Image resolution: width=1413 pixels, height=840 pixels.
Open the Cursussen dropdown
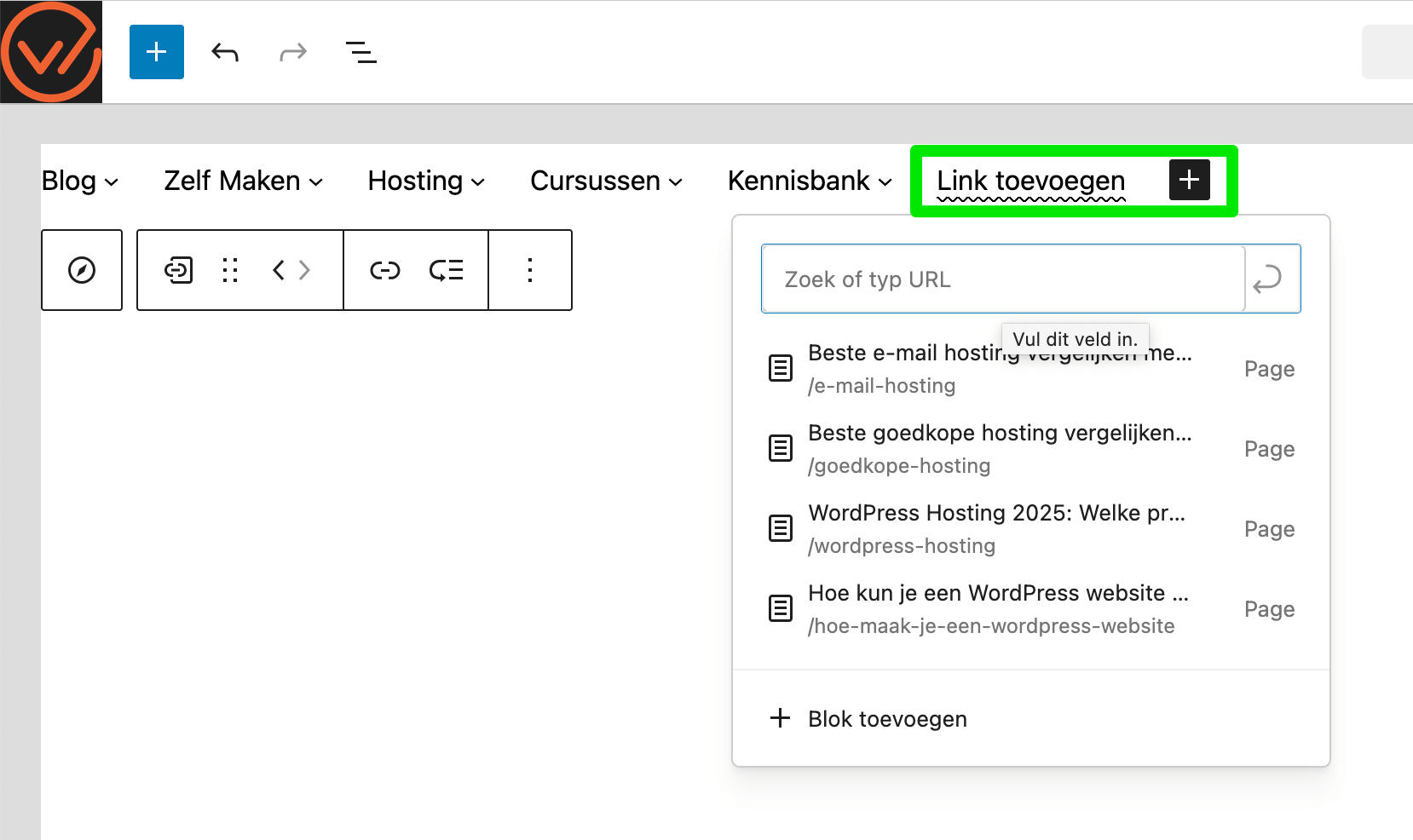point(606,181)
